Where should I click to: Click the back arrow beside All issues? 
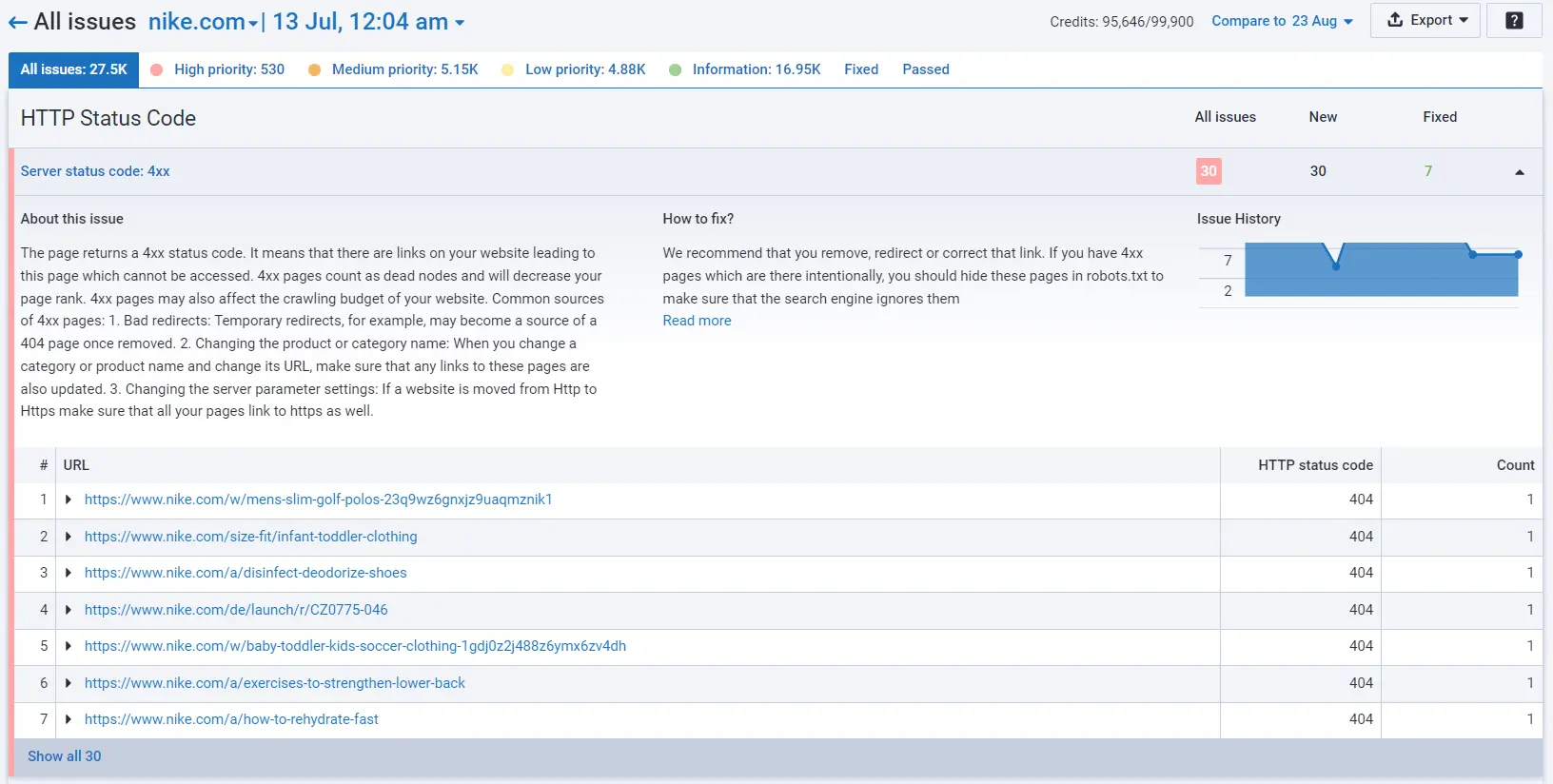18,22
